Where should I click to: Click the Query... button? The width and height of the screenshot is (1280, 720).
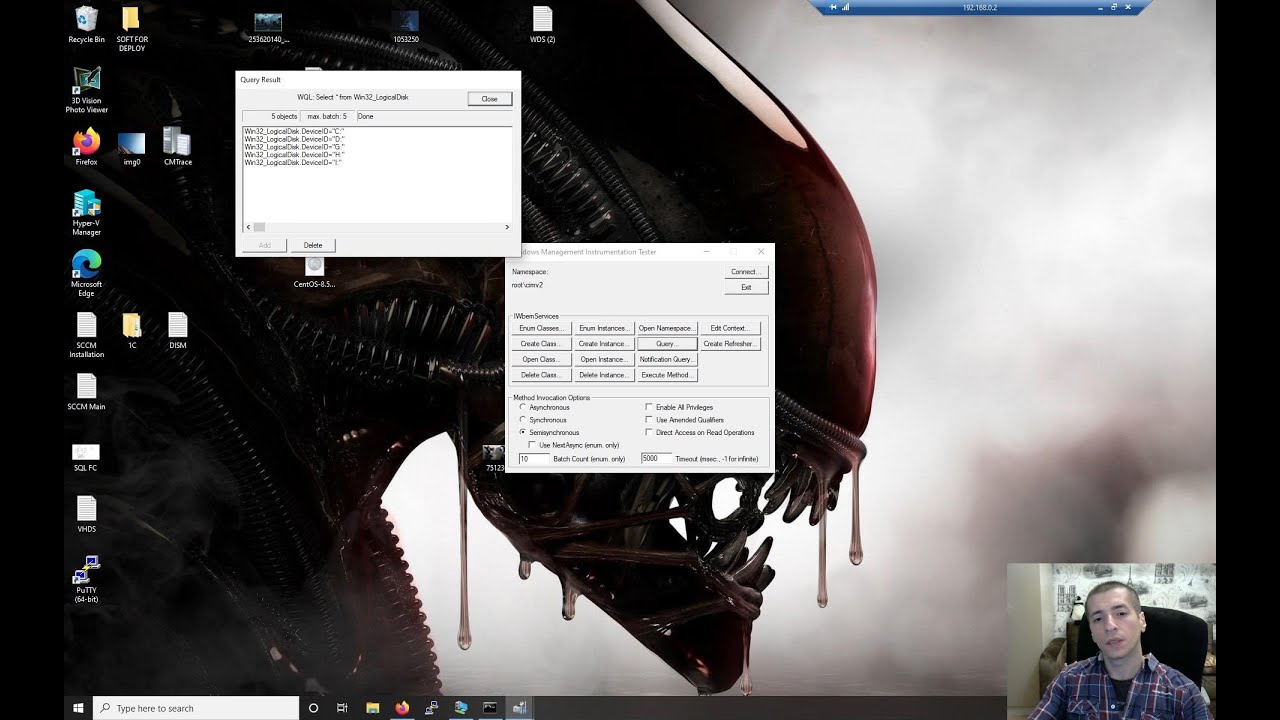point(666,344)
